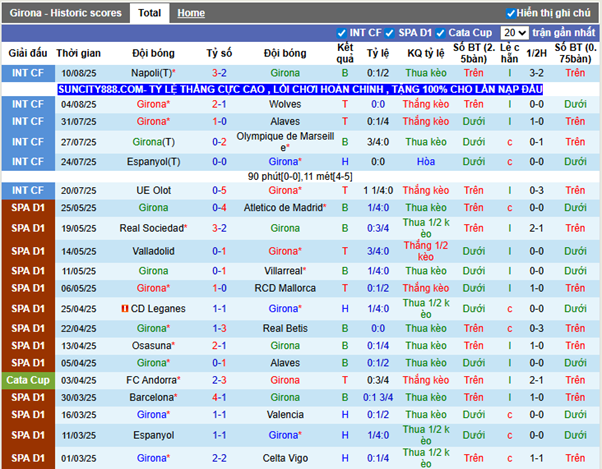This screenshot has height=469, width=602.
Task: Click the 4-1 score of Barcelona match
Action: (219, 397)
